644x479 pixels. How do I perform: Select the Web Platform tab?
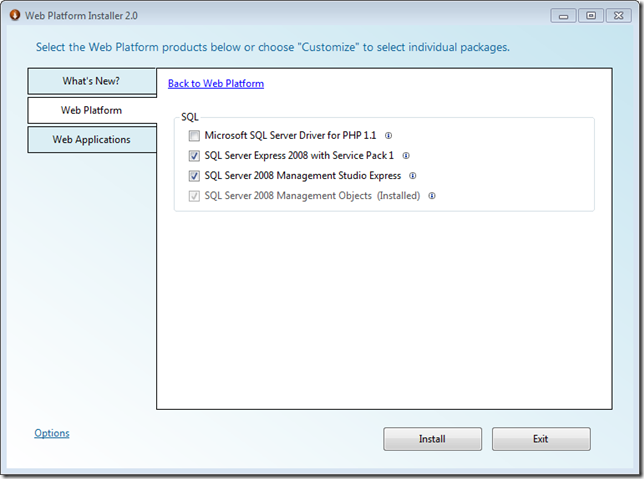(x=92, y=111)
